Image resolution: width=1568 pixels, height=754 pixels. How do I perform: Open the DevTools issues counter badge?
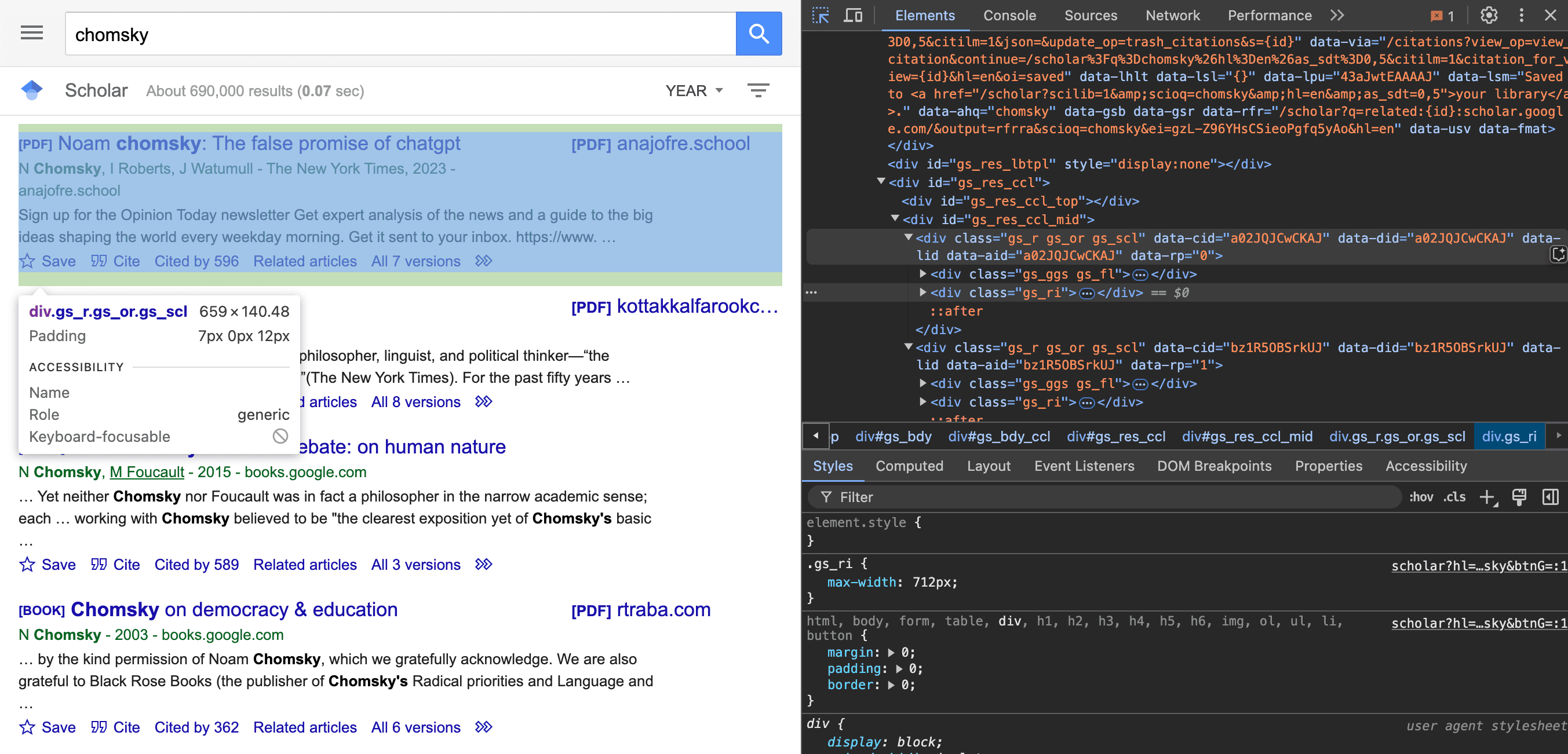click(1443, 16)
